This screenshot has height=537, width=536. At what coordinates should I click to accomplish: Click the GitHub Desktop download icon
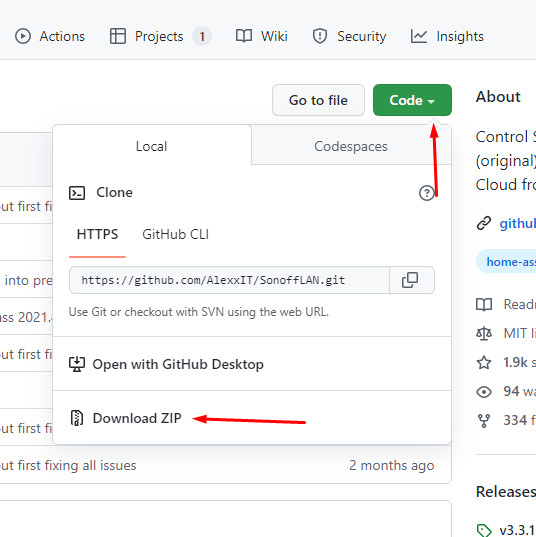77,364
